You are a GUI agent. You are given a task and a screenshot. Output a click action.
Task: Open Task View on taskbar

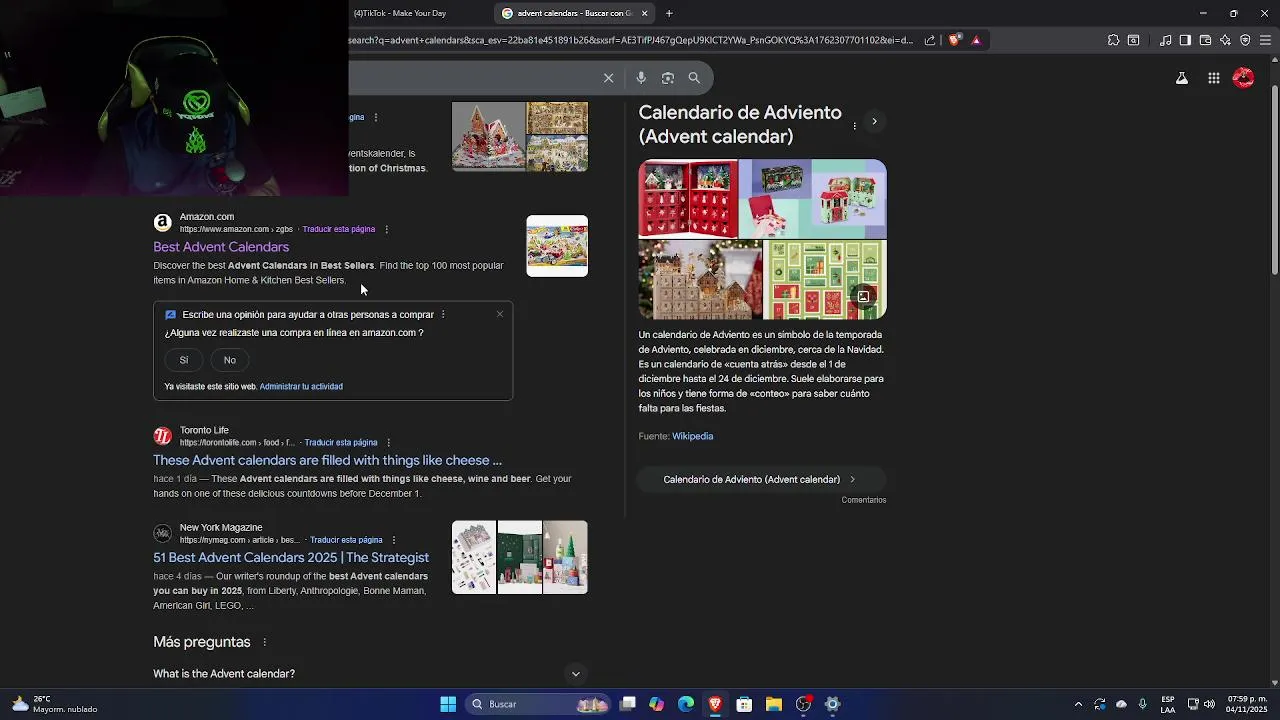[x=628, y=704]
